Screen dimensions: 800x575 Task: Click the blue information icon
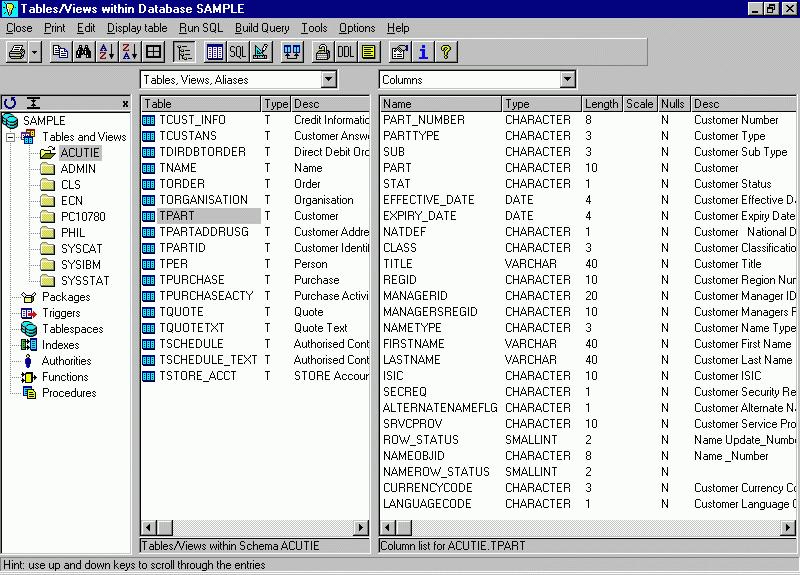422,52
